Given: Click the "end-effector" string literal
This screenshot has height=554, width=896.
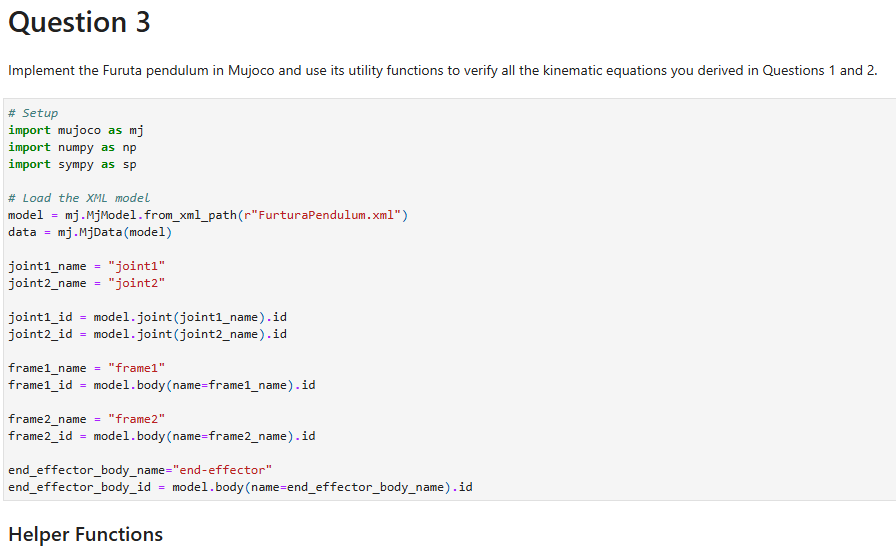Looking at the screenshot, I should click(x=222, y=470).
